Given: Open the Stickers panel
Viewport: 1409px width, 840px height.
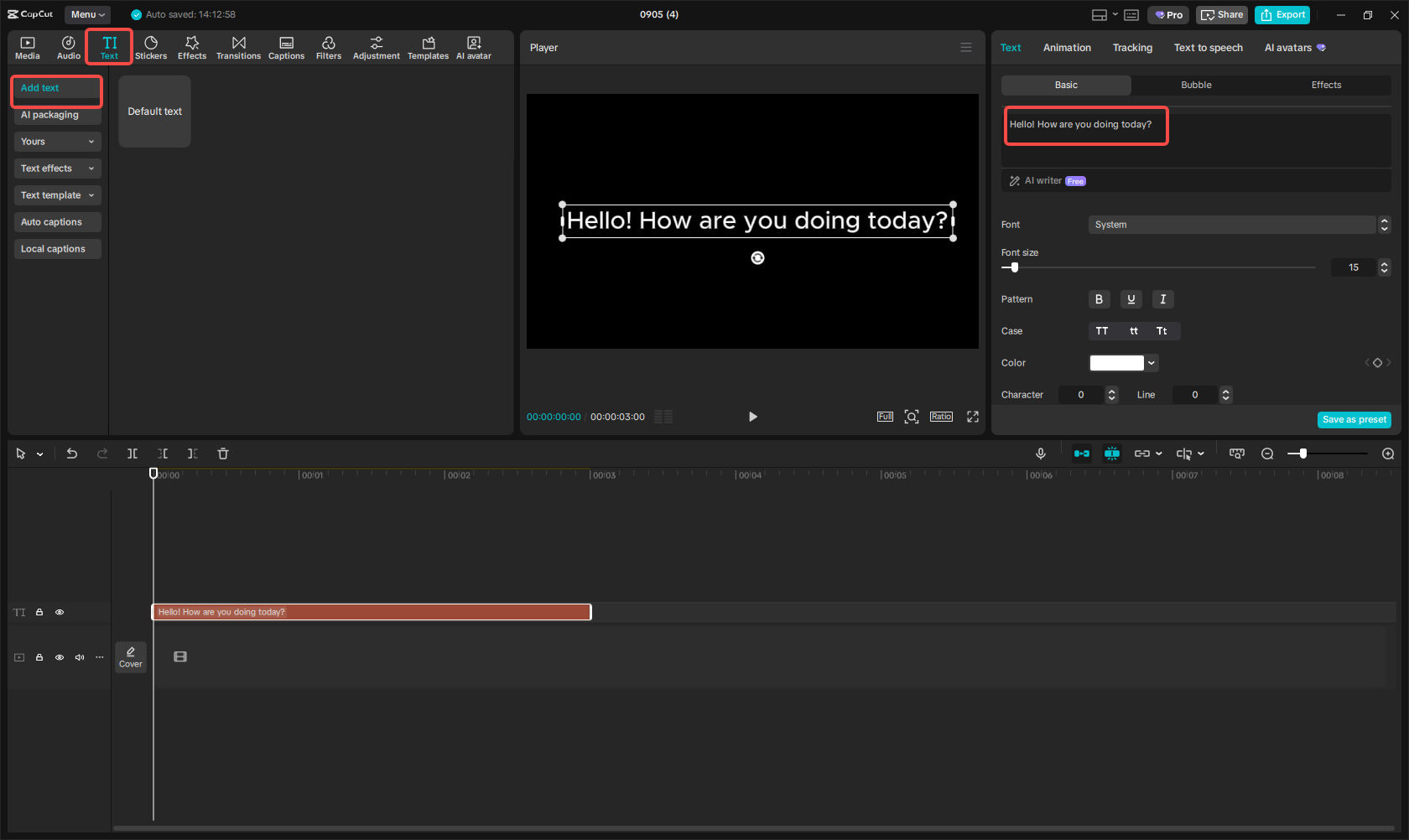Looking at the screenshot, I should point(151,47).
